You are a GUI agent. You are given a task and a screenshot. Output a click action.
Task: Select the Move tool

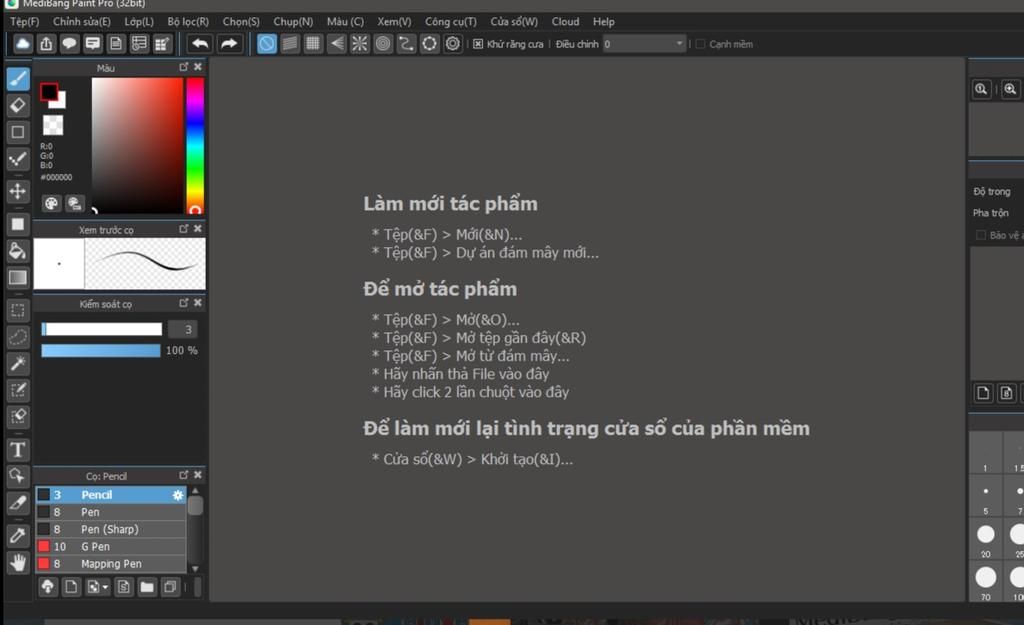(18, 191)
